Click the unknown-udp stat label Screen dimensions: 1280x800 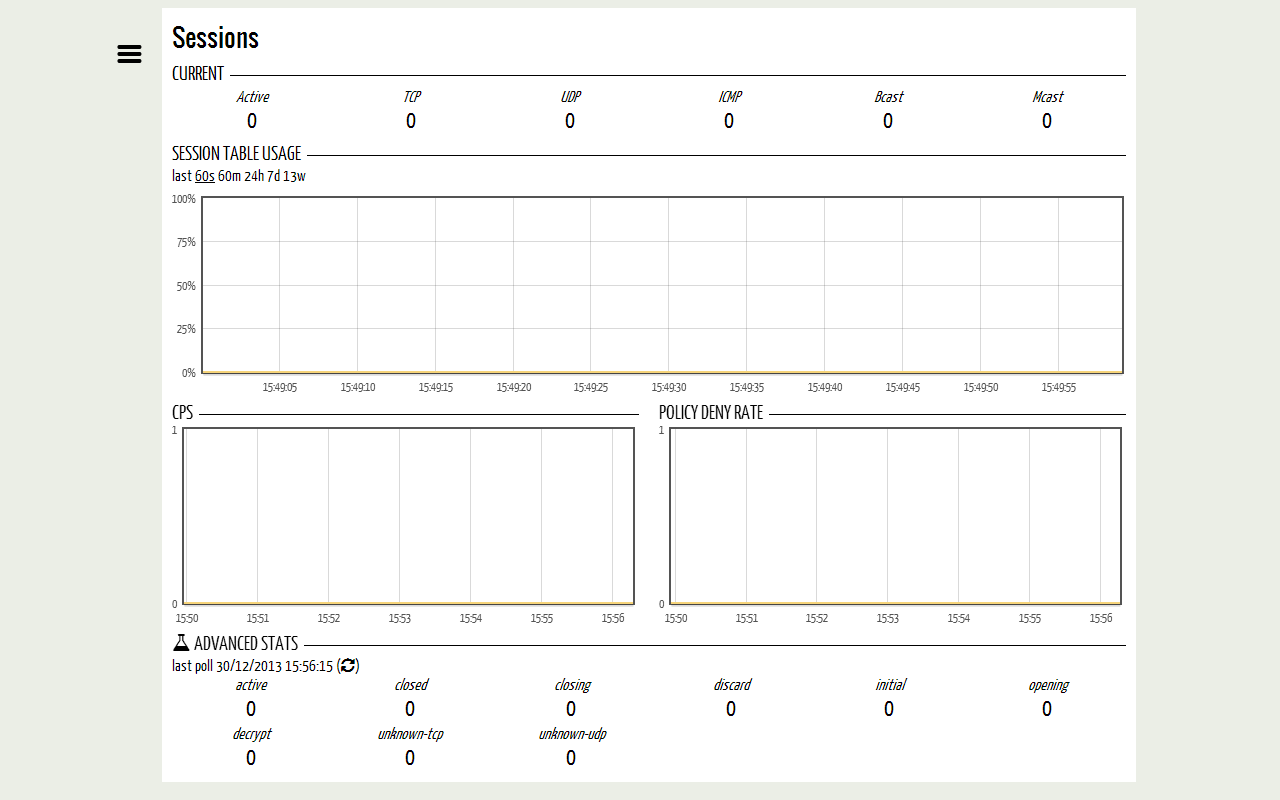coord(572,734)
